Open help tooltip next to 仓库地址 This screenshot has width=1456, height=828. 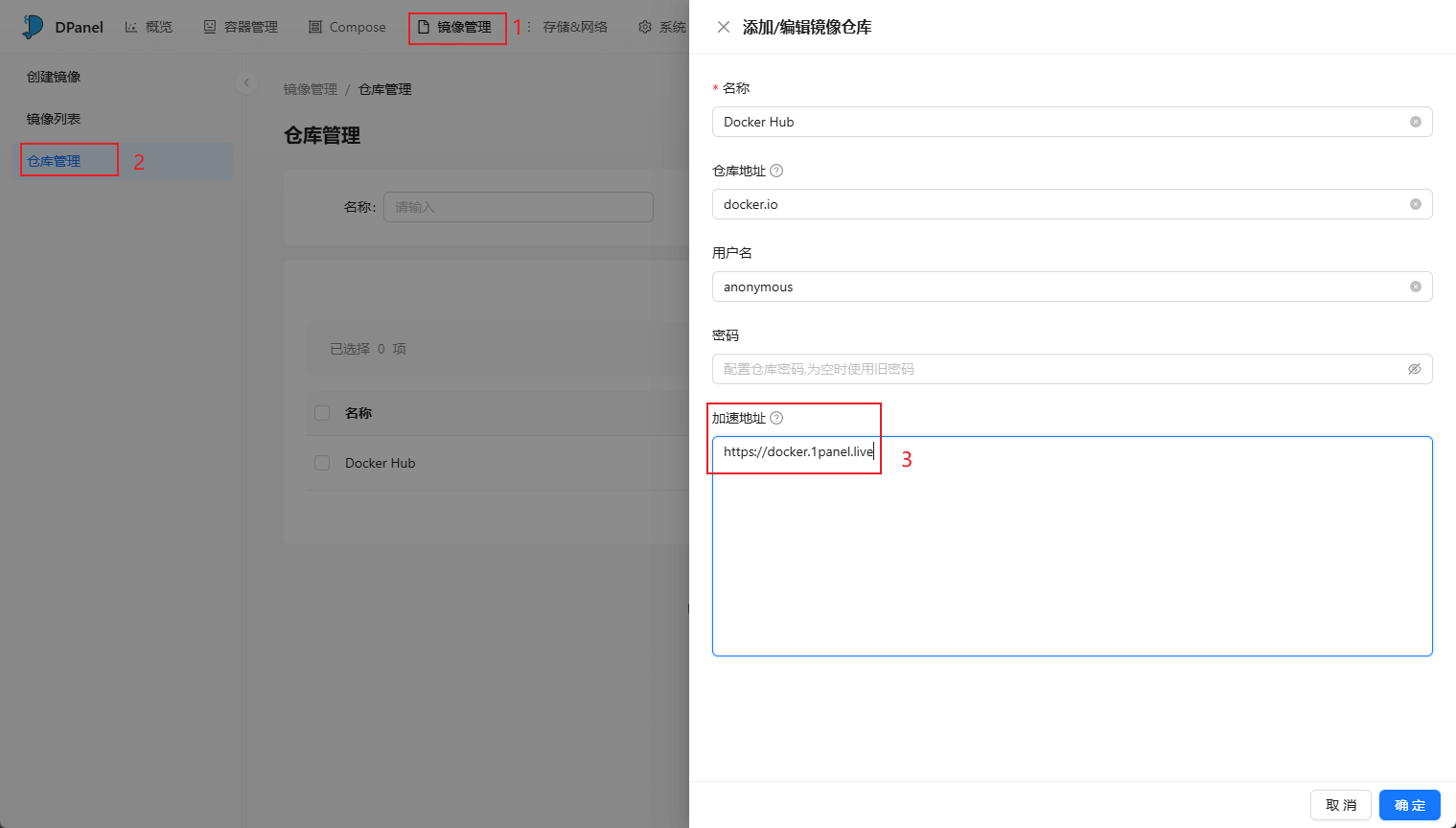tap(776, 171)
